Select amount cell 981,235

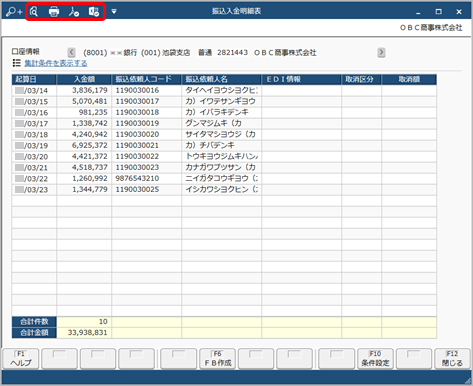click(84, 112)
